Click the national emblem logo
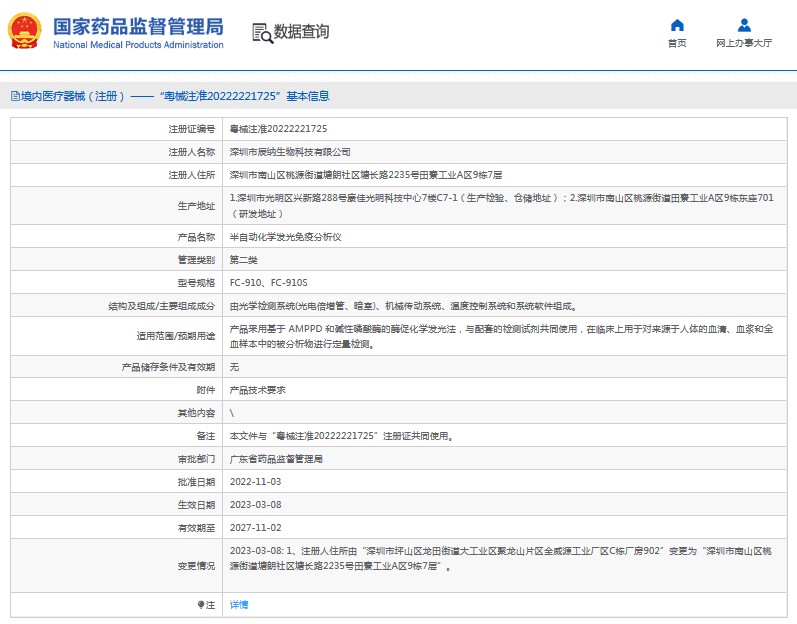 tap(24, 31)
